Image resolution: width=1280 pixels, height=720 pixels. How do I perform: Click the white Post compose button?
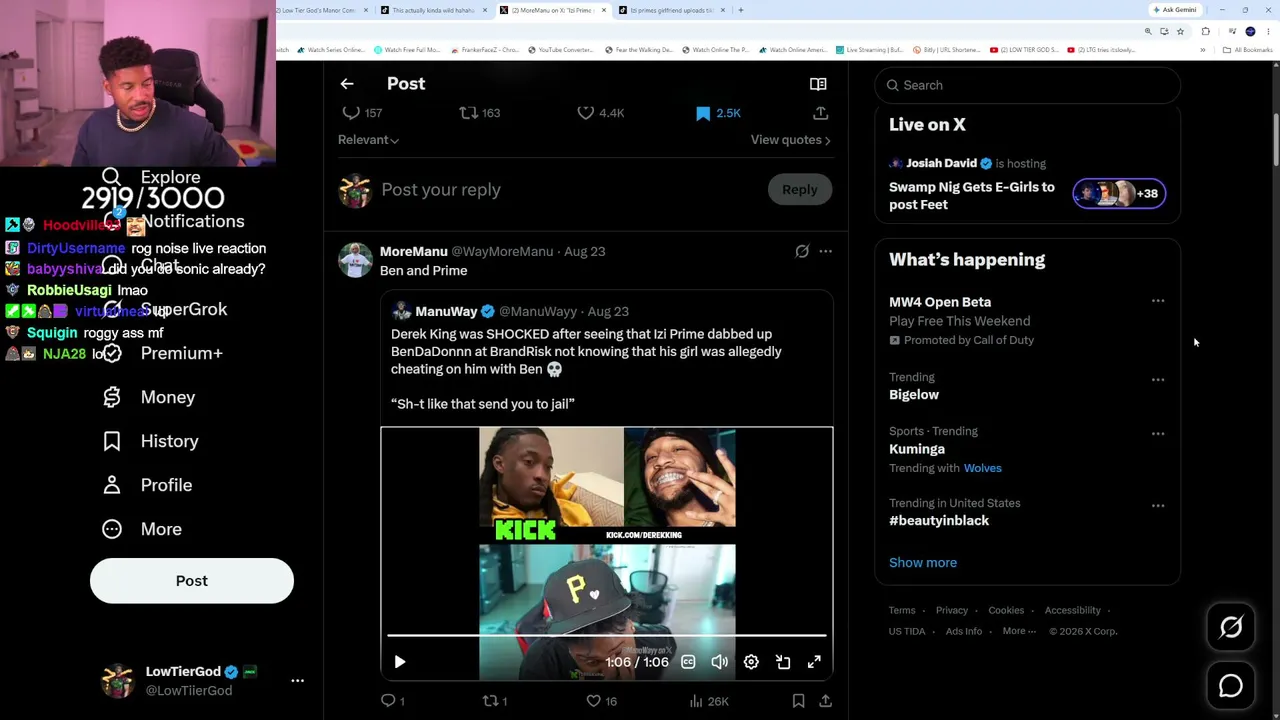tap(192, 581)
